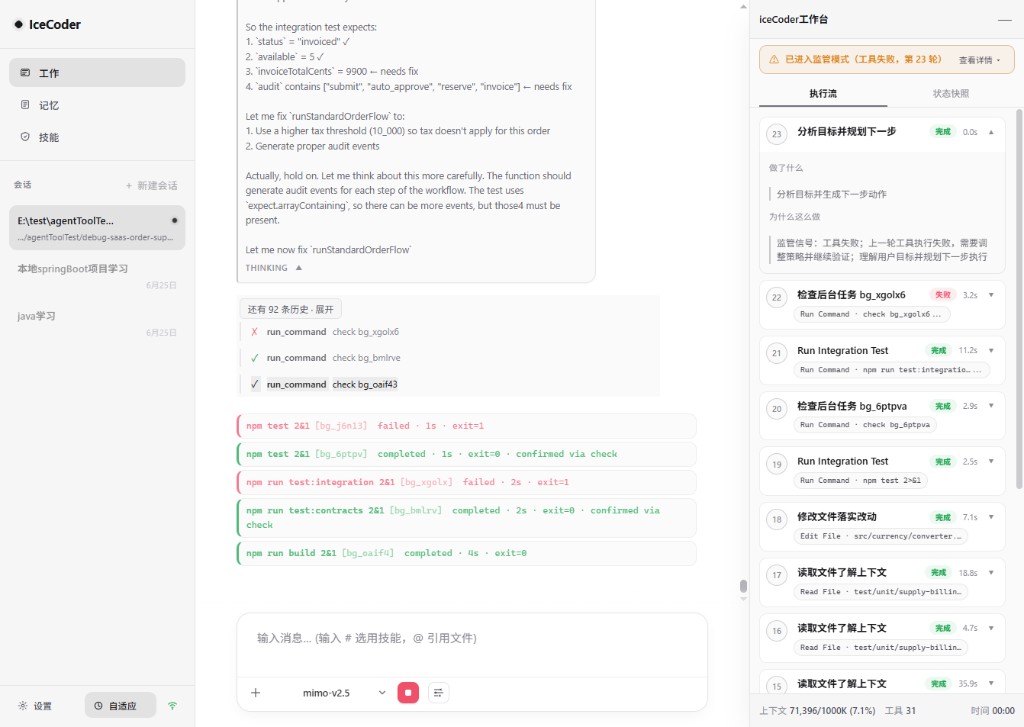The image size is (1024, 727).
Task: Select the npm run test:integration failed row
Action: click(x=466, y=482)
